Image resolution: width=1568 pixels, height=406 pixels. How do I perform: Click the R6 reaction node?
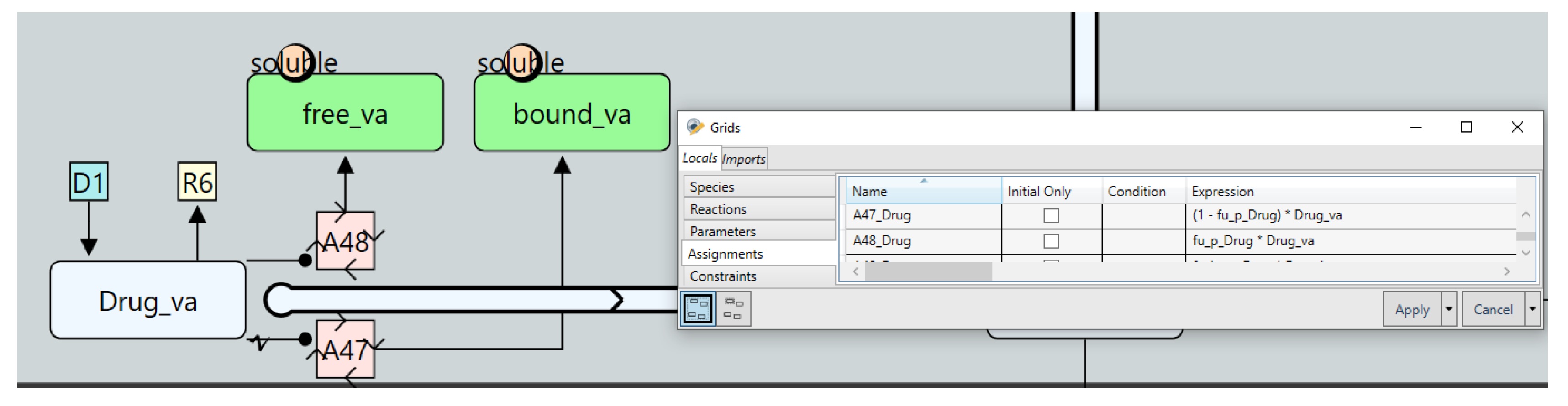pyautogui.click(x=197, y=182)
